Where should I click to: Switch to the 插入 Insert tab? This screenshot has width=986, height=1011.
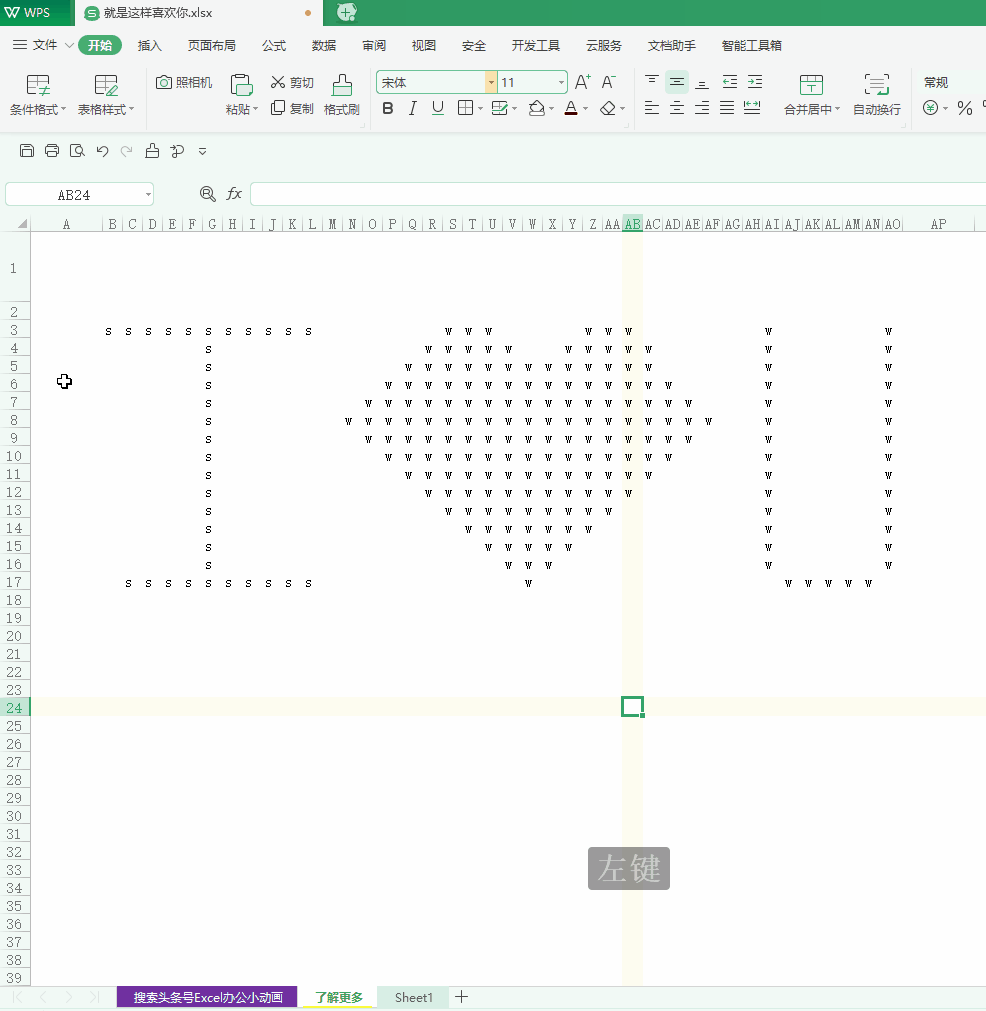pyautogui.click(x=150, y=45)
